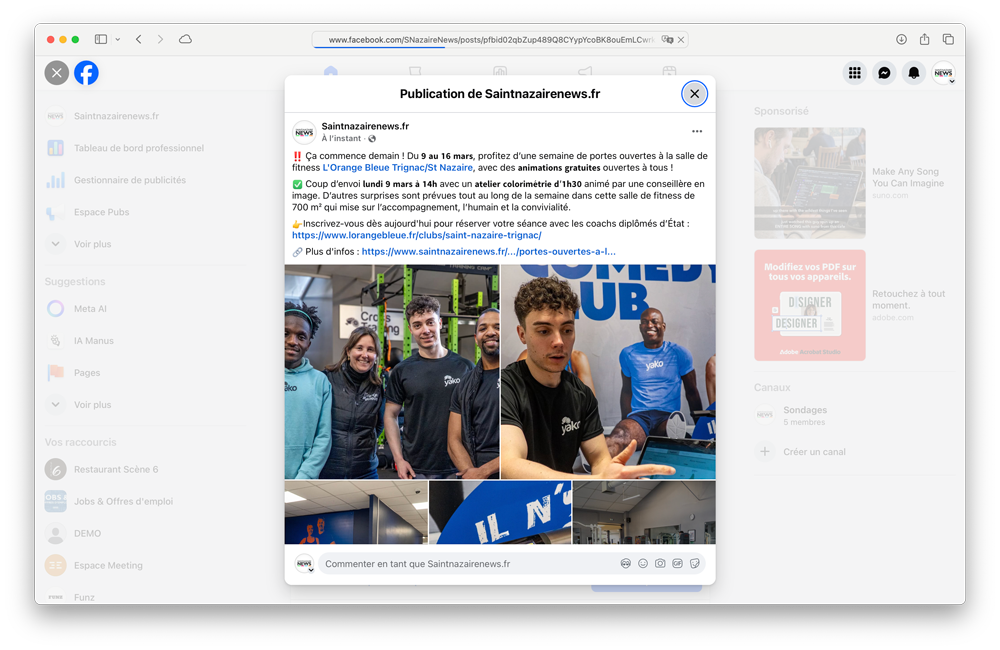Close the publication dialog
The width and height of the screenshot is (1000, 650).
(694, 94)
